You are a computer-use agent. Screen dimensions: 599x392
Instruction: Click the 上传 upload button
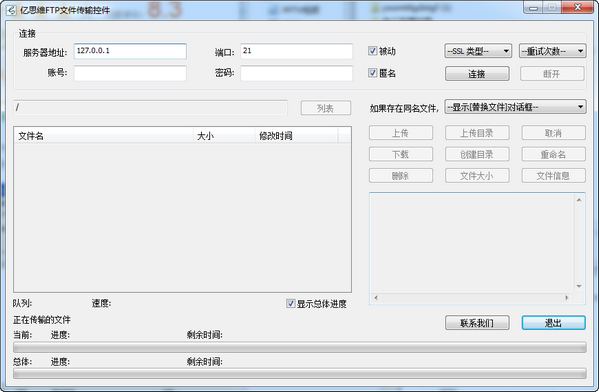point(401,133)
